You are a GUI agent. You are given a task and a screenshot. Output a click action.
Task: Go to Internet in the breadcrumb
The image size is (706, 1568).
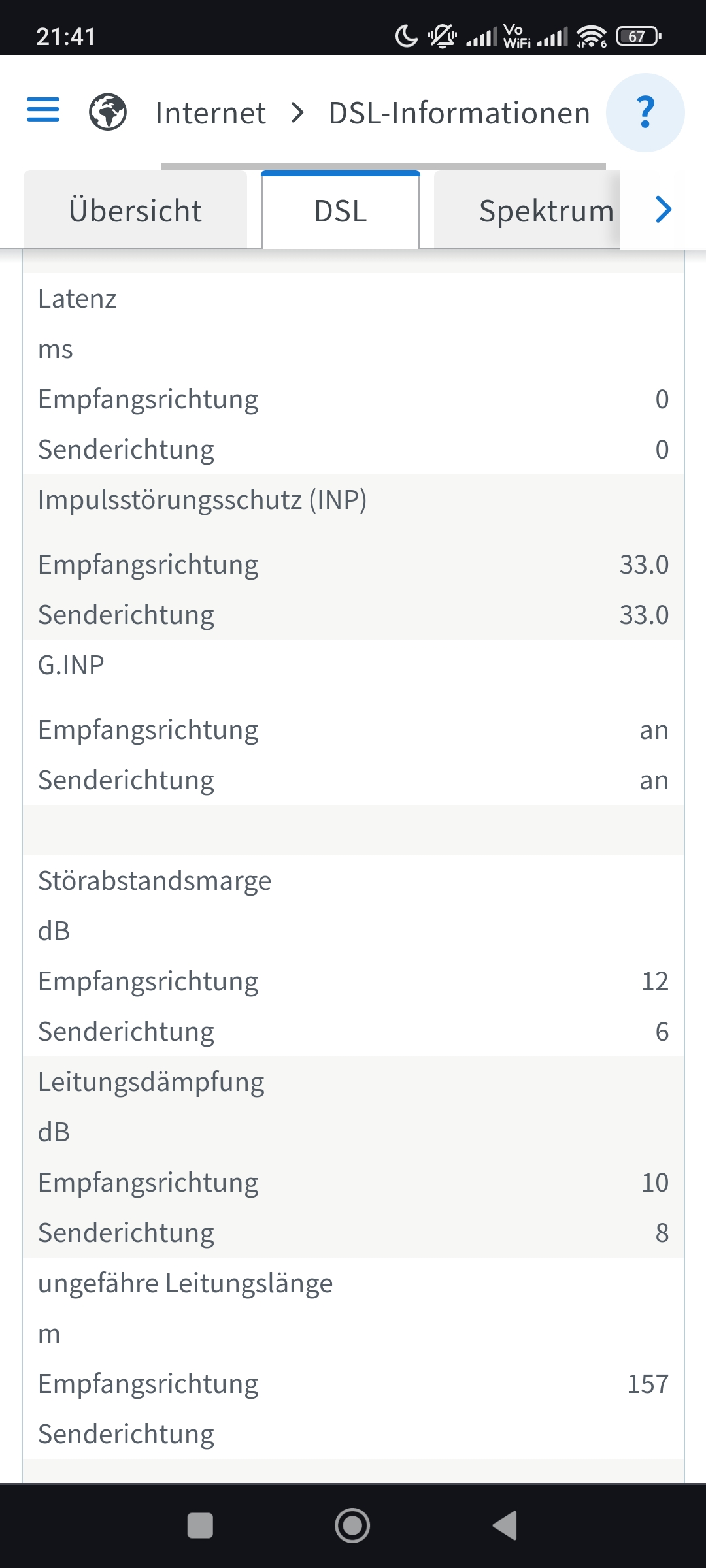(x=210, y=113)
